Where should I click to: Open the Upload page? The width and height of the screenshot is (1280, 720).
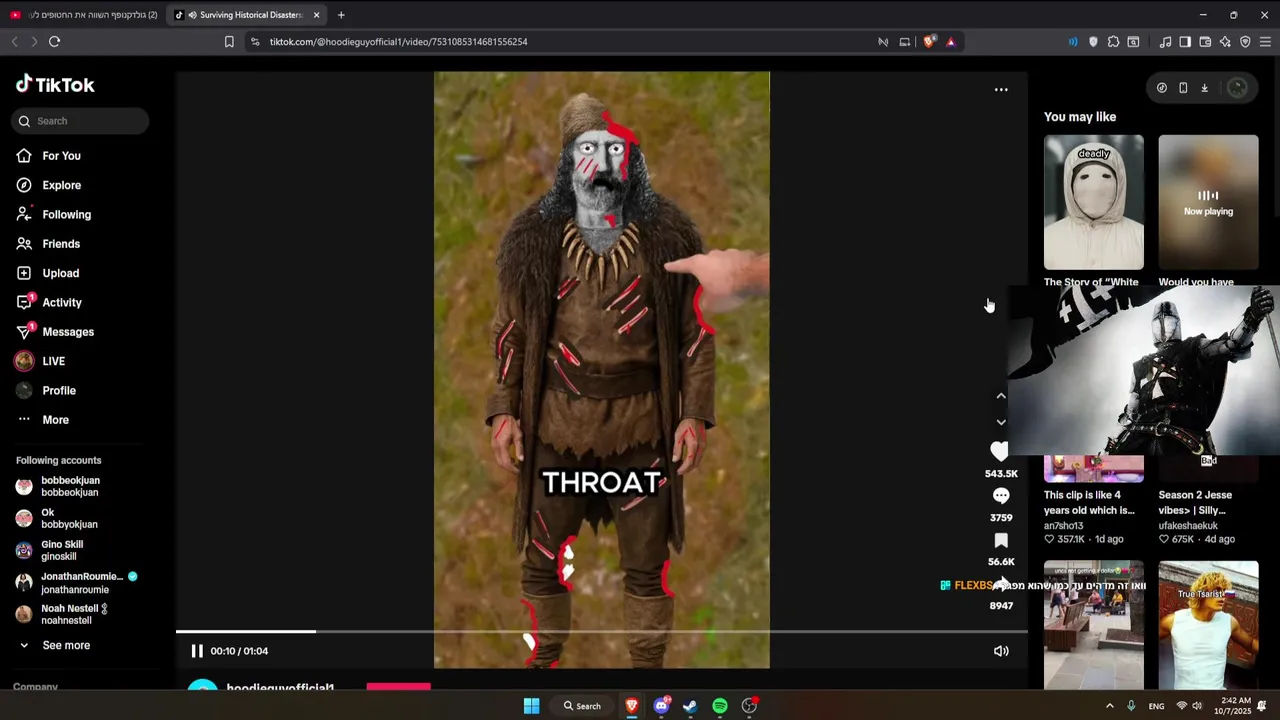click(x=60, y=273)
